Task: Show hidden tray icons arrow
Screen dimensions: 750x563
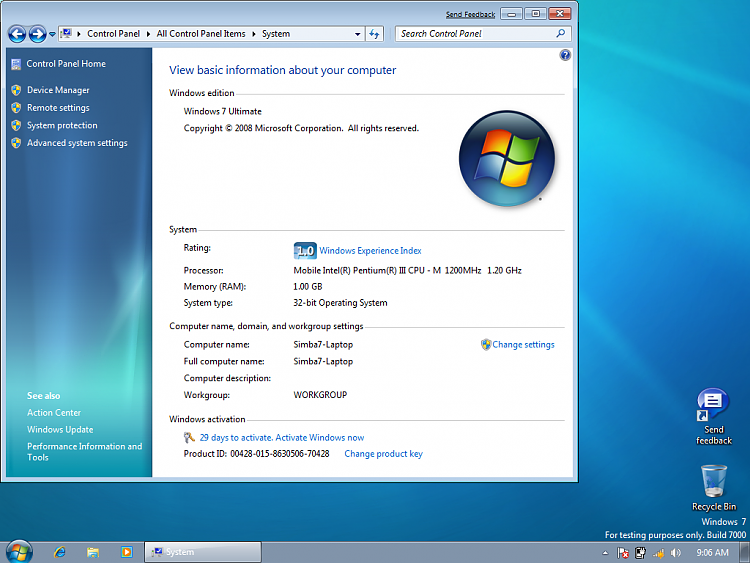Action: click(605, 553)
